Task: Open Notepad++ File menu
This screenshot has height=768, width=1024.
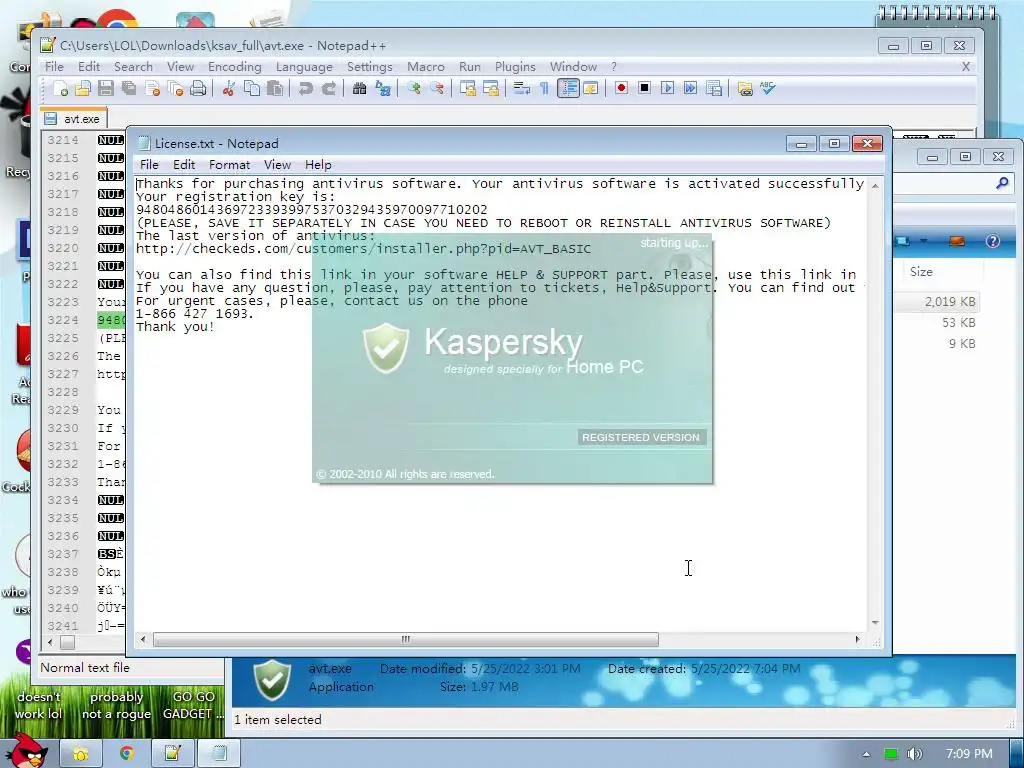Action: click(54, 67)
